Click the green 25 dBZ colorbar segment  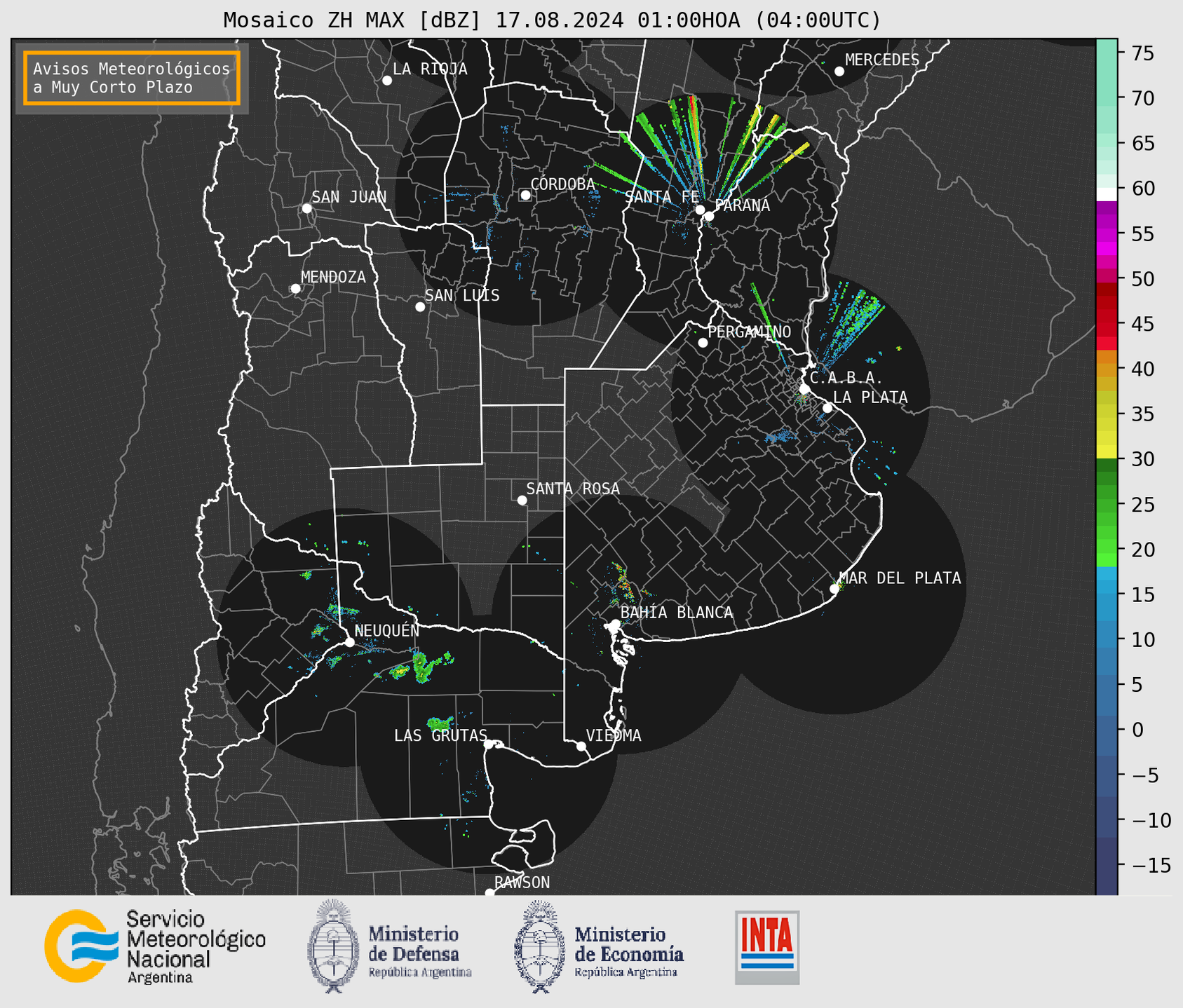point(1107,505)
